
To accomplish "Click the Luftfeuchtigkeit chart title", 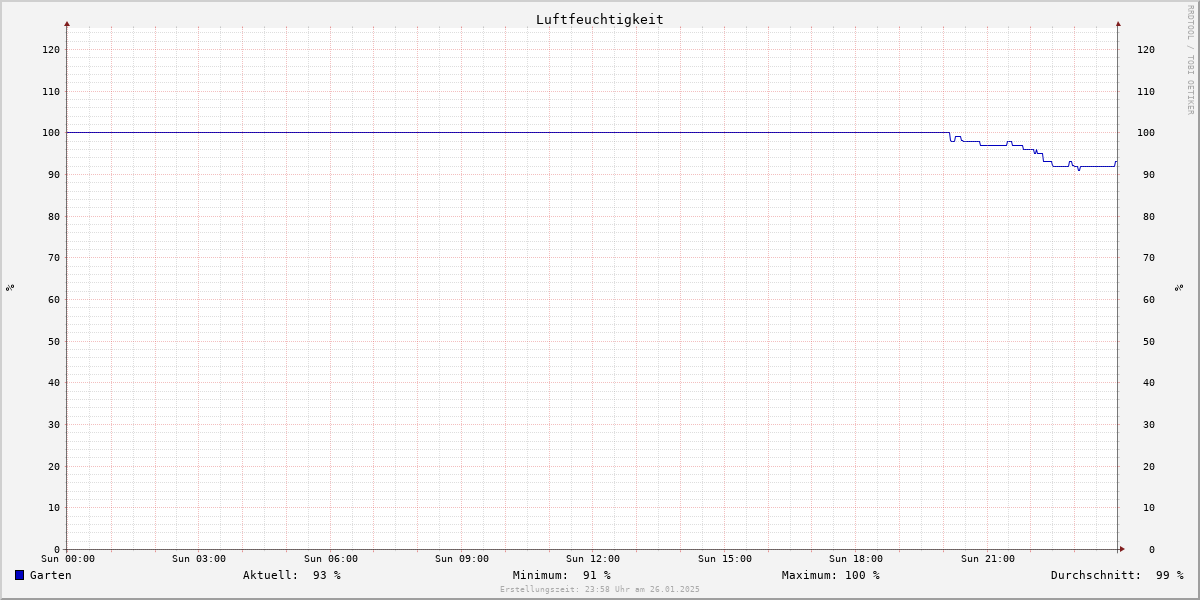I will (x=600, y=19).
